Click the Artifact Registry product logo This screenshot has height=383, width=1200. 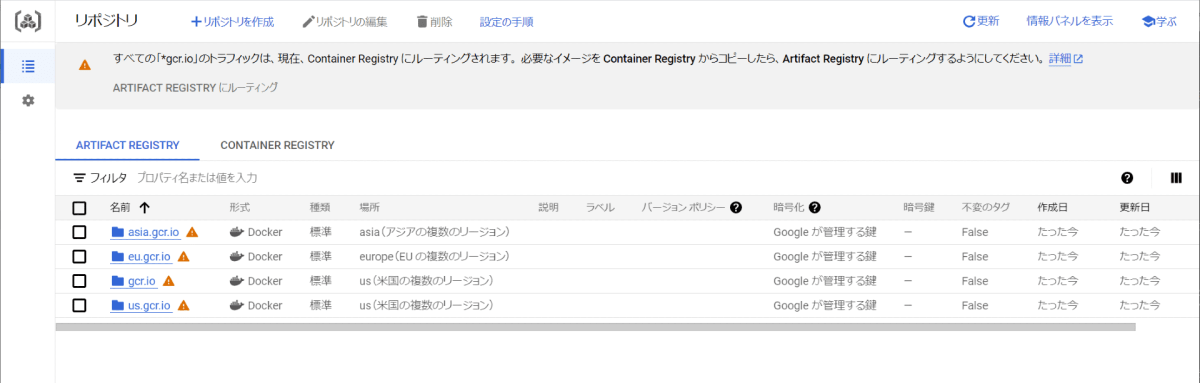pyautogui.click(x=28, y=21)
